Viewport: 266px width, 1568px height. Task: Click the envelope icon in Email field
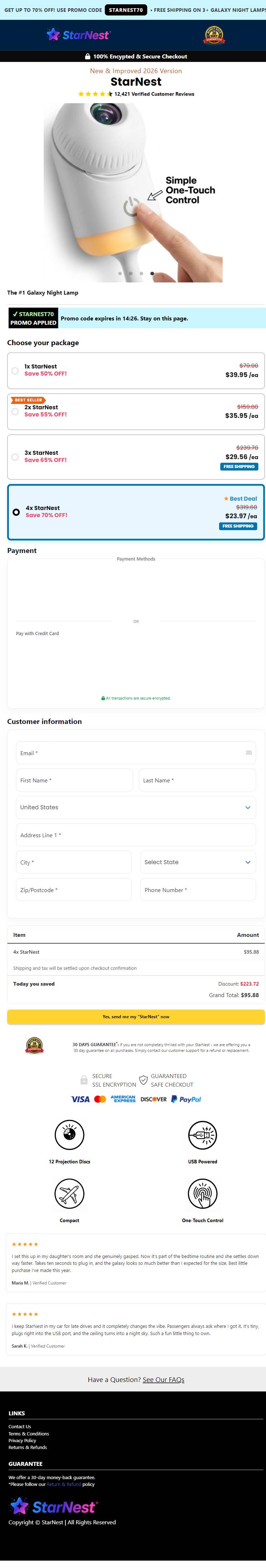[248, 752]
